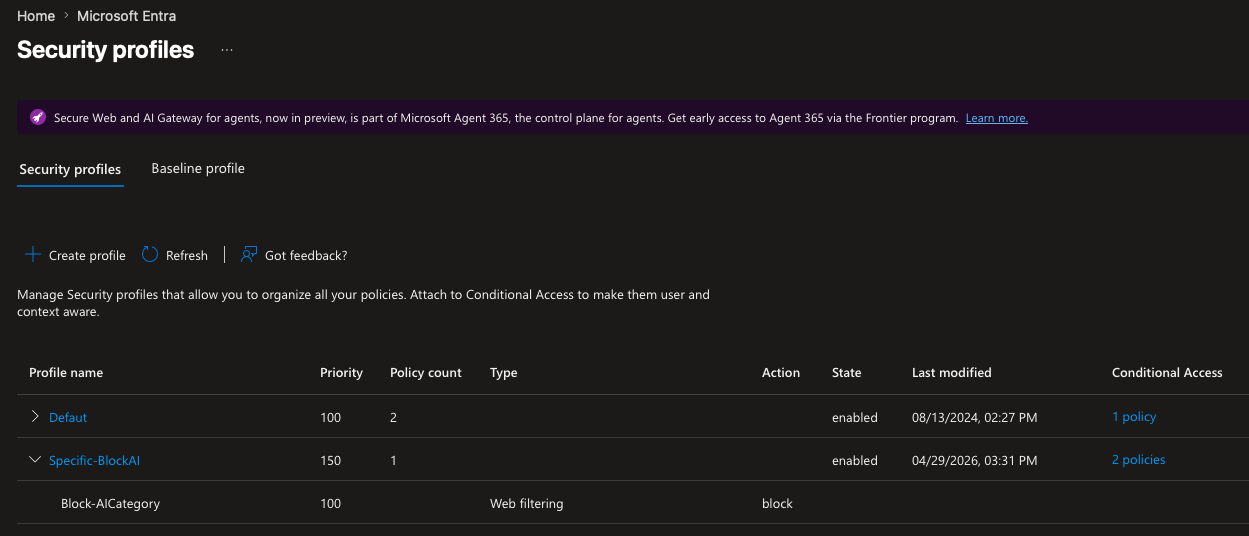Click the Create profile button
The width and height of the screenshot is (1249, 536).
(75, 255)
